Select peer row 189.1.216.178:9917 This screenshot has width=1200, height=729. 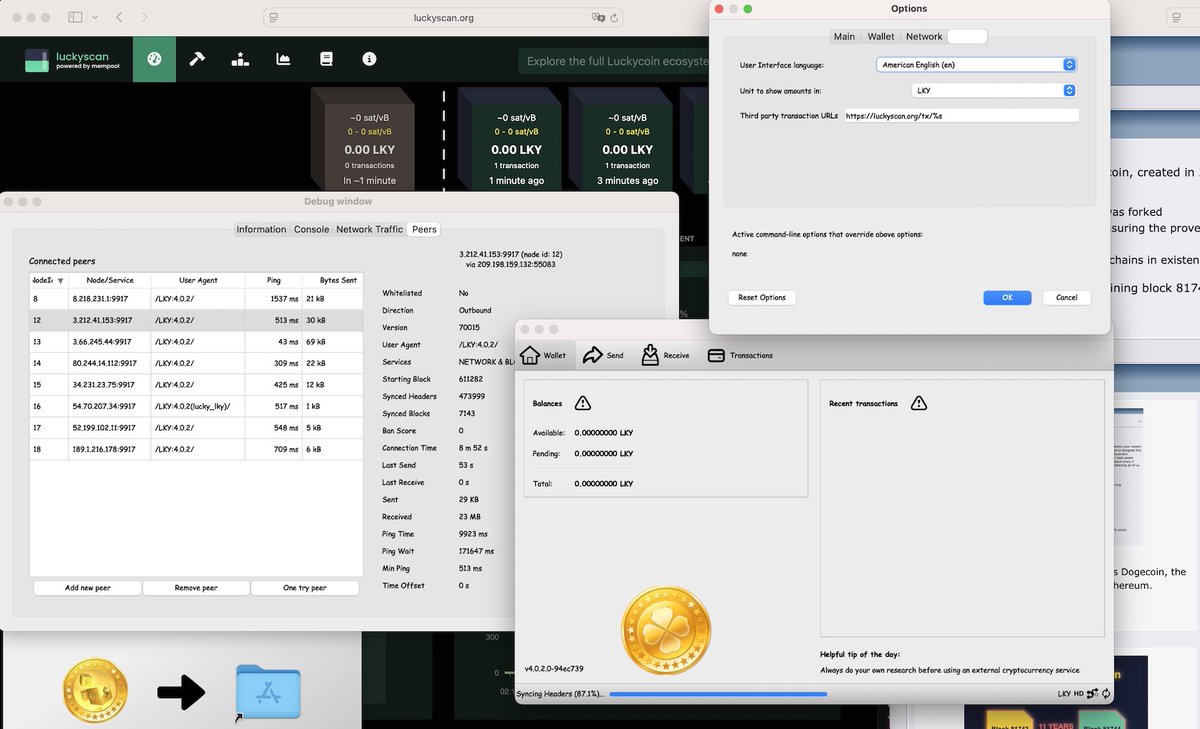[x=196, y=449]
